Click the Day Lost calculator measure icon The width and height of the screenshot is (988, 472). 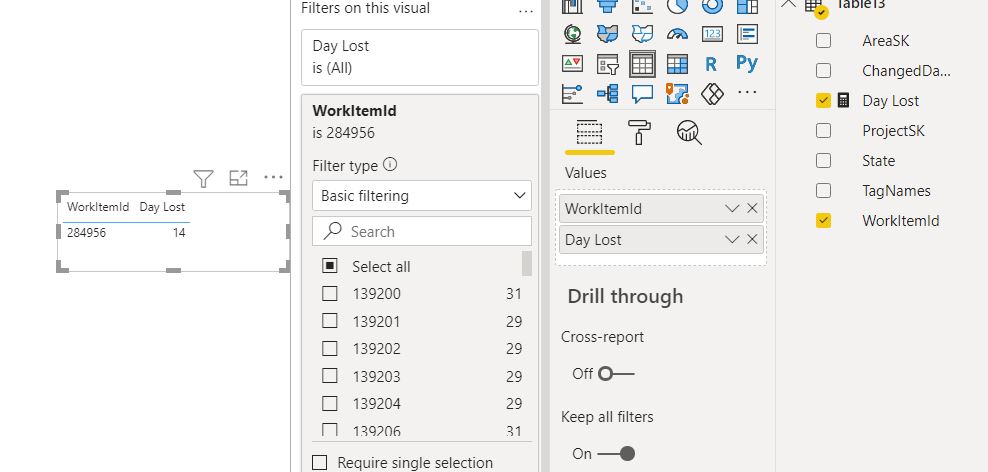click(x=844, y=101)
